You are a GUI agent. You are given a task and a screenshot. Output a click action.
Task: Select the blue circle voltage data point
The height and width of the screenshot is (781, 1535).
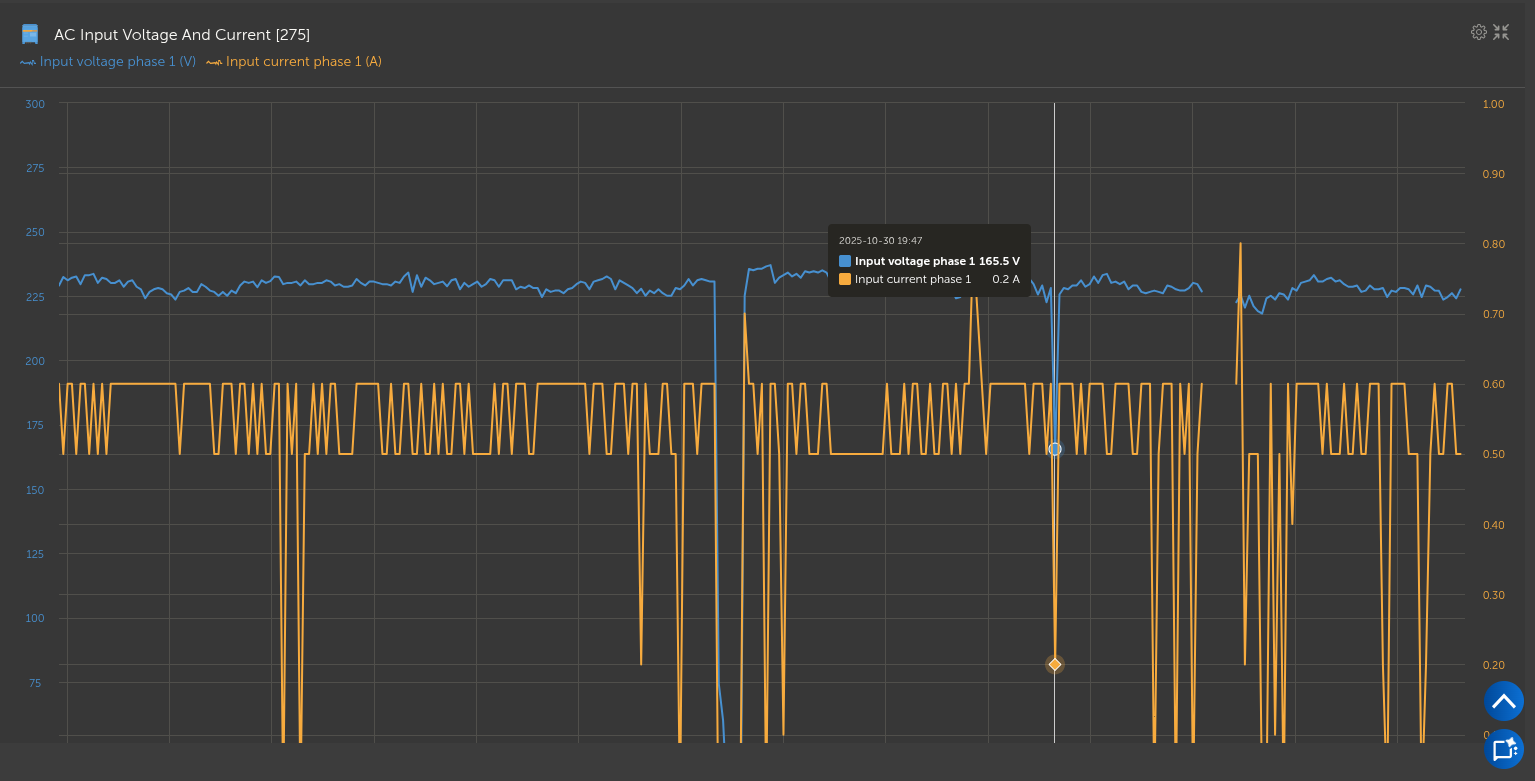pyautogui.click(x=1054, y=449)
